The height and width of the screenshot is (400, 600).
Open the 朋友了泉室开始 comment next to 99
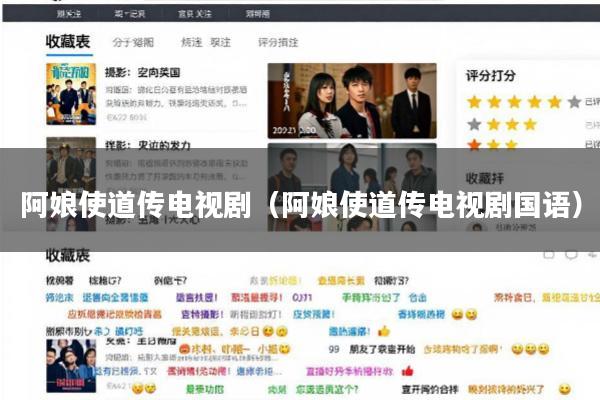click(382, 349)
